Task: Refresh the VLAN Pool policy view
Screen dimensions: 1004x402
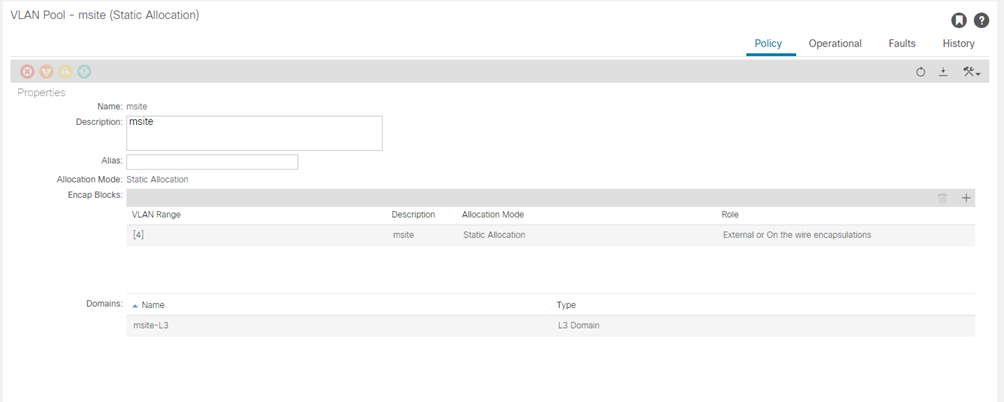Action: pyautogui.click(x=921, y=72)
